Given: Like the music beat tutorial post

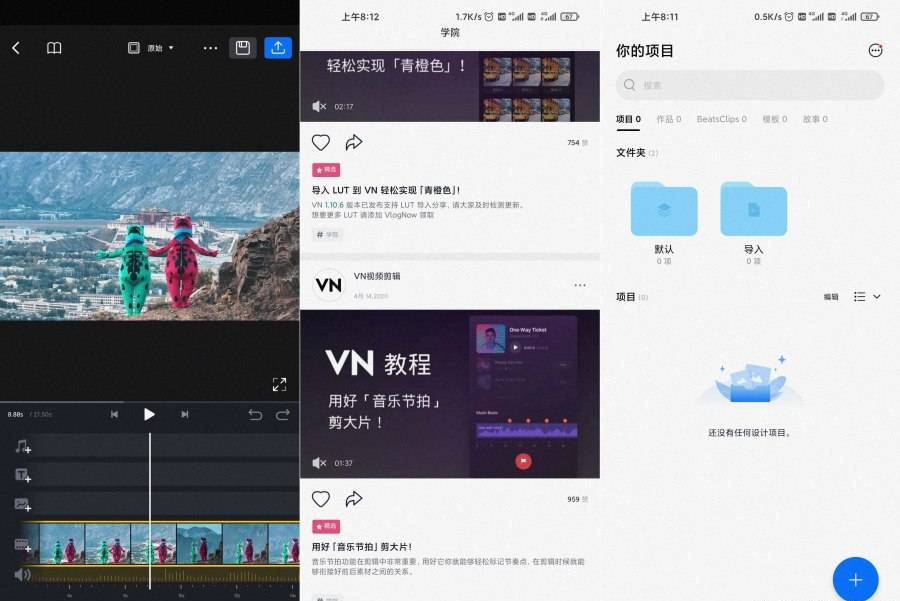Looking at the screenshot, I should click(x=321, y=499).
